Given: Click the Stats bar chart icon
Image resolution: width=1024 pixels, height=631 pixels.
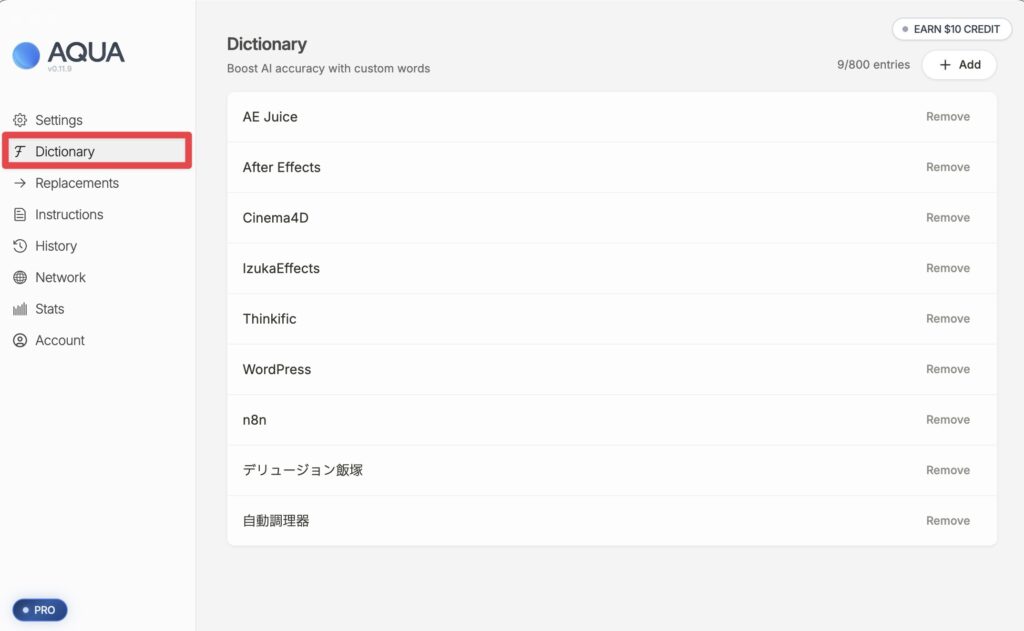Looking at the screenshot, I should pyautogui.click(x=20, y=309).
